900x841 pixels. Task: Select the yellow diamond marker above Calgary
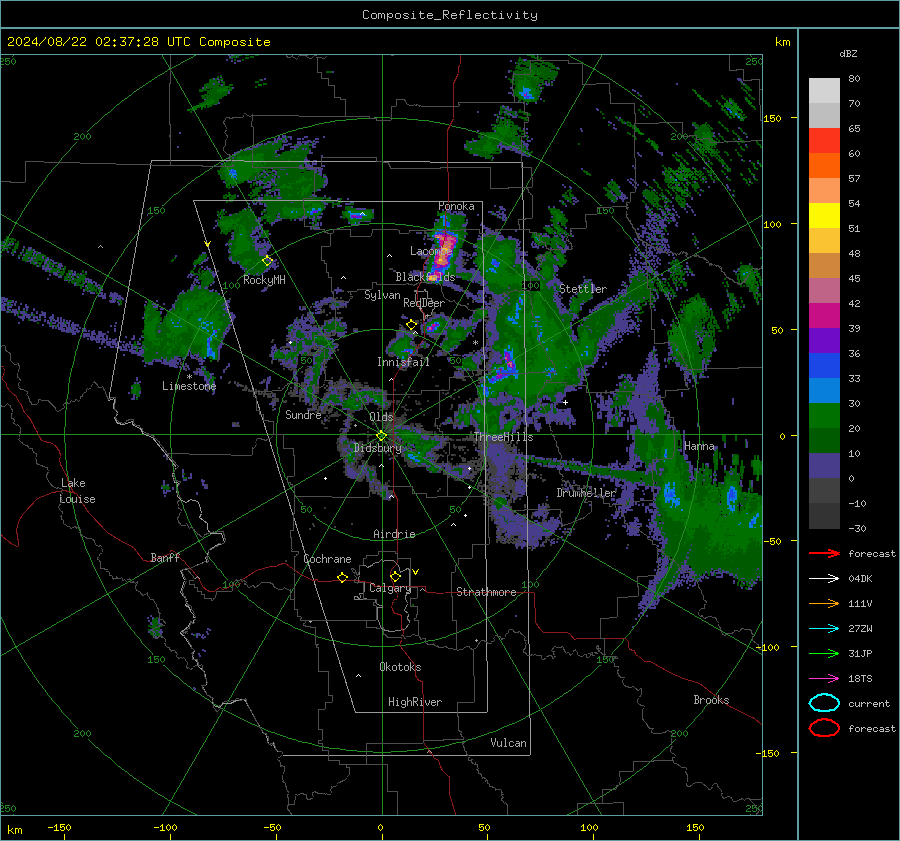point(395,576)
